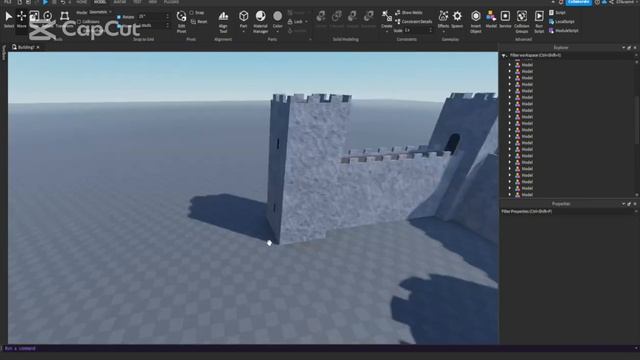Activate the Move tool

point(21,19)
